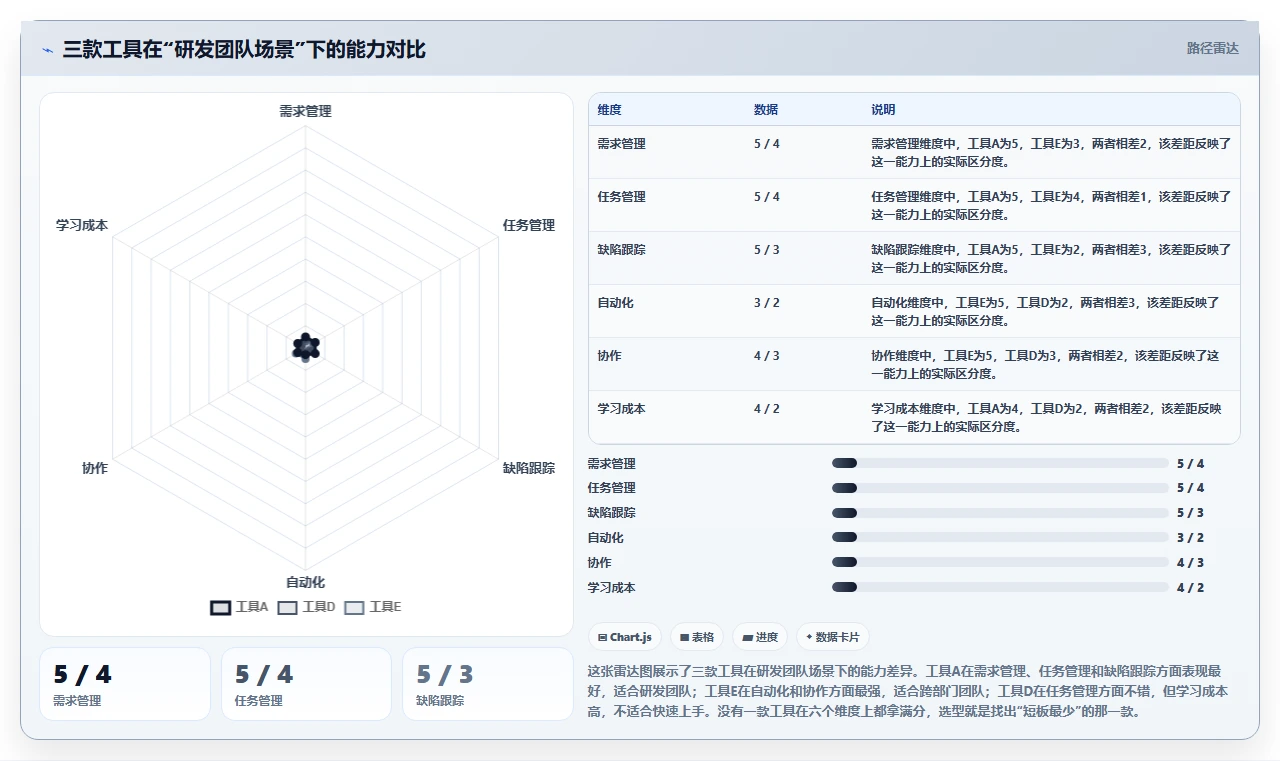
Task: Click the cluster of points at the radar center
Action: click(x=306, y=347)
